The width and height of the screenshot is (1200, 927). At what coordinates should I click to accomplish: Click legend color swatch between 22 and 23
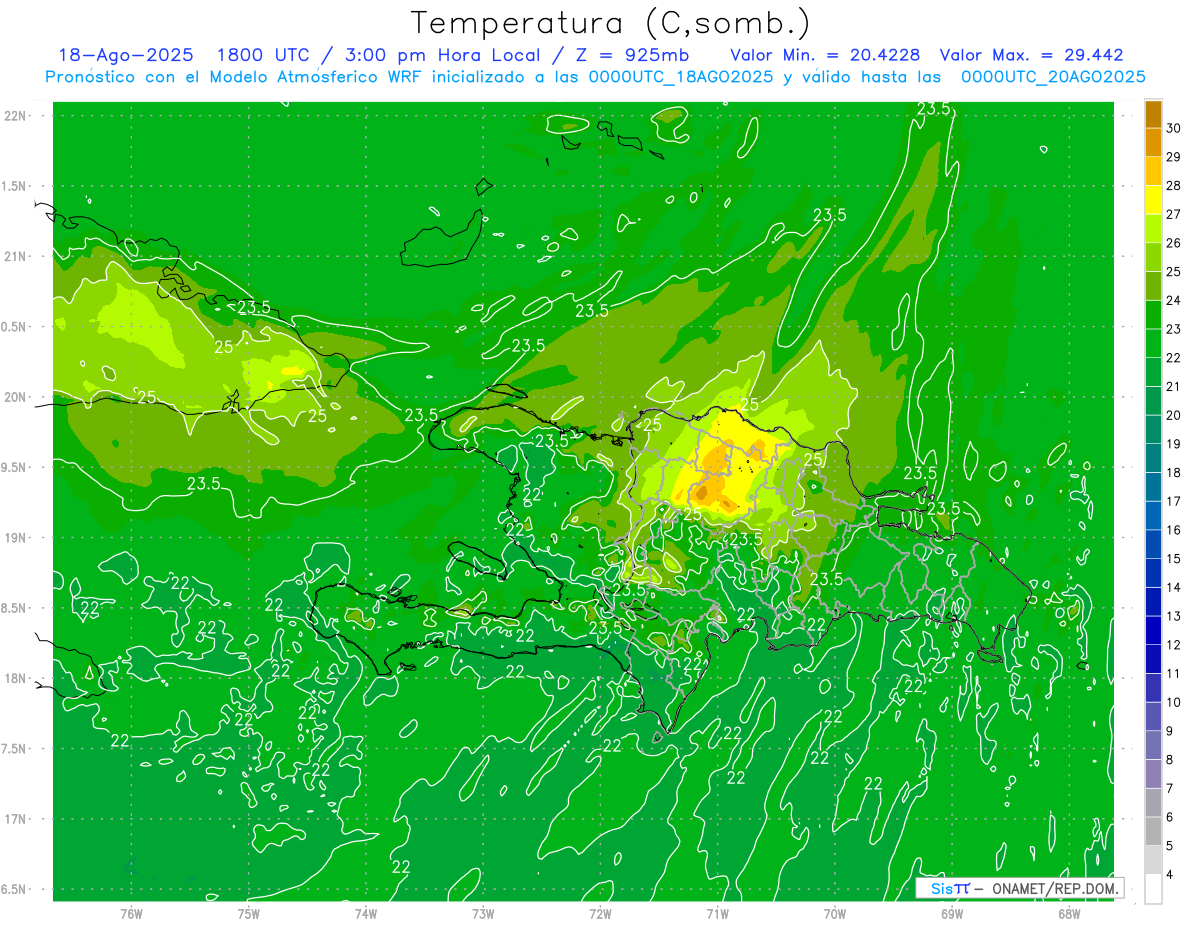click(1154, 343)
